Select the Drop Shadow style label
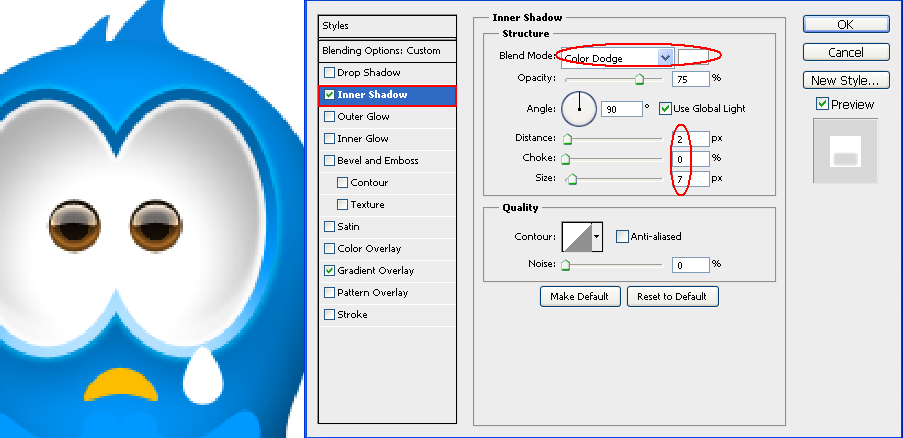 369,73
